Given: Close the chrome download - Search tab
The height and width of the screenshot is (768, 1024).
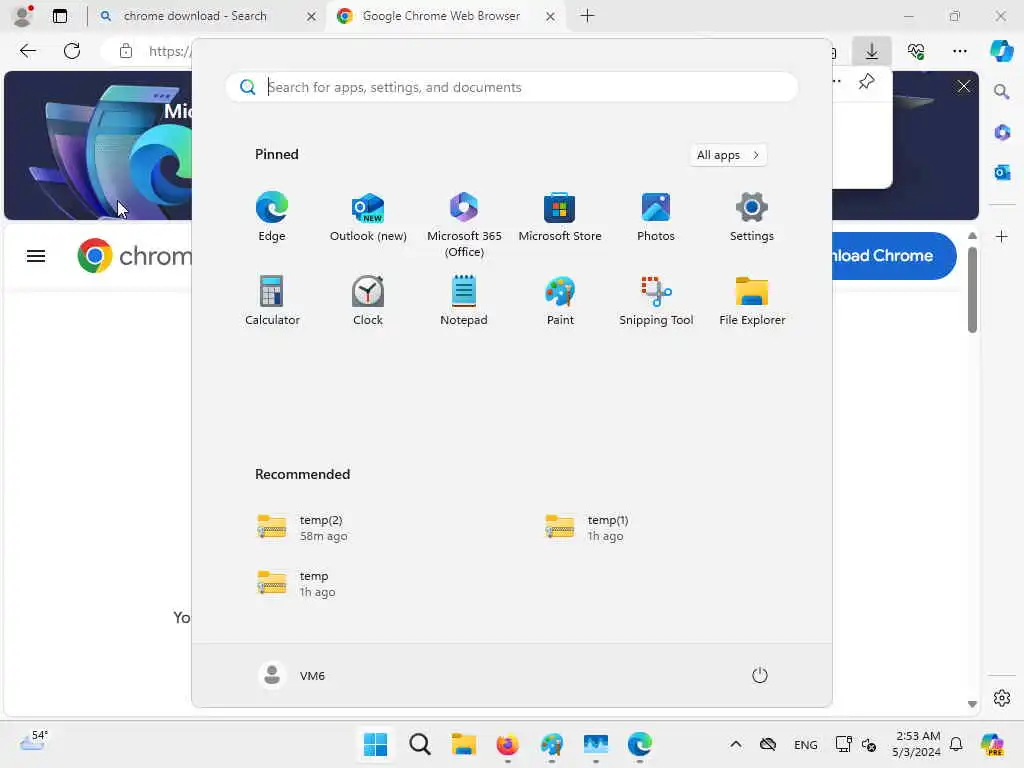Looking at the screenshot, I should 312,16.
